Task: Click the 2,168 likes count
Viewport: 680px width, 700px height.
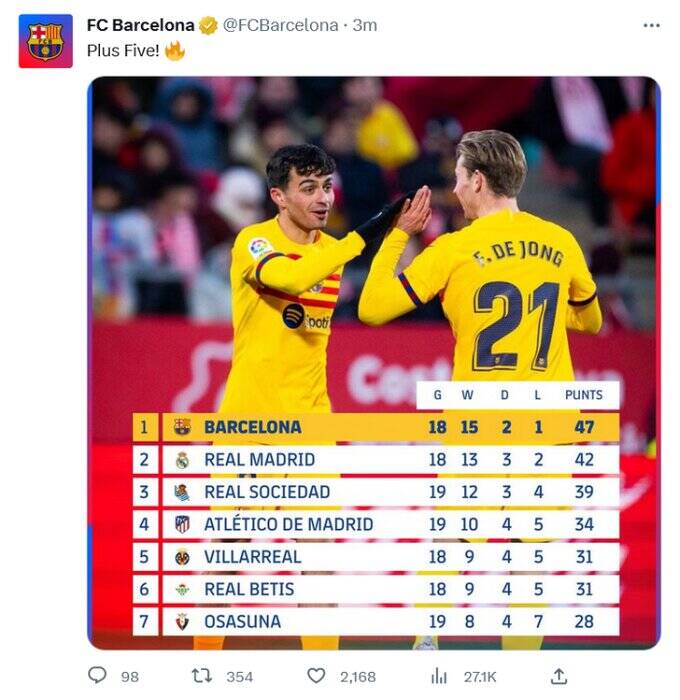Action: (358, 677)
